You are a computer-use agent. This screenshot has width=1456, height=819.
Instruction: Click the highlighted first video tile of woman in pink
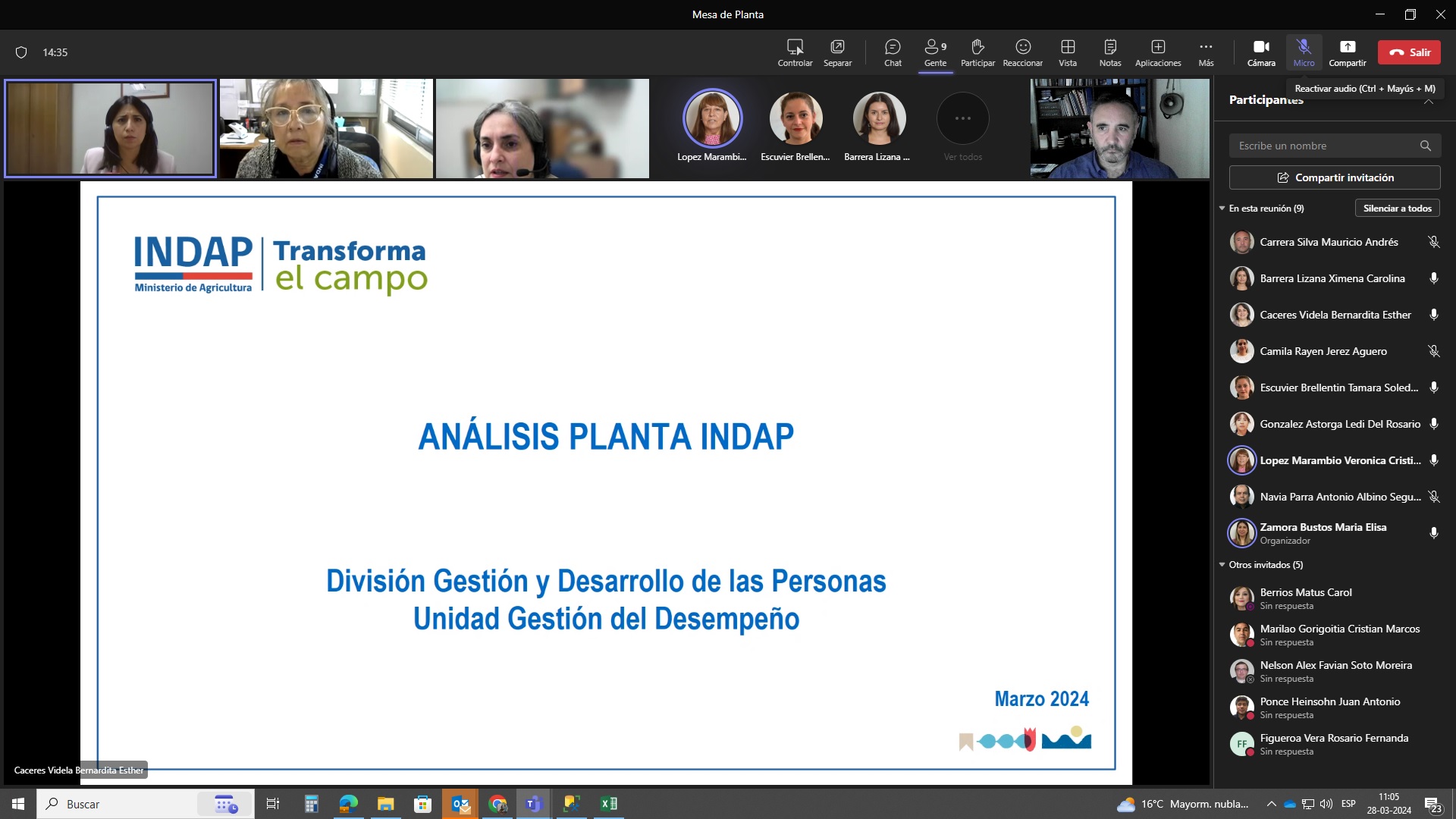(110, 128)
